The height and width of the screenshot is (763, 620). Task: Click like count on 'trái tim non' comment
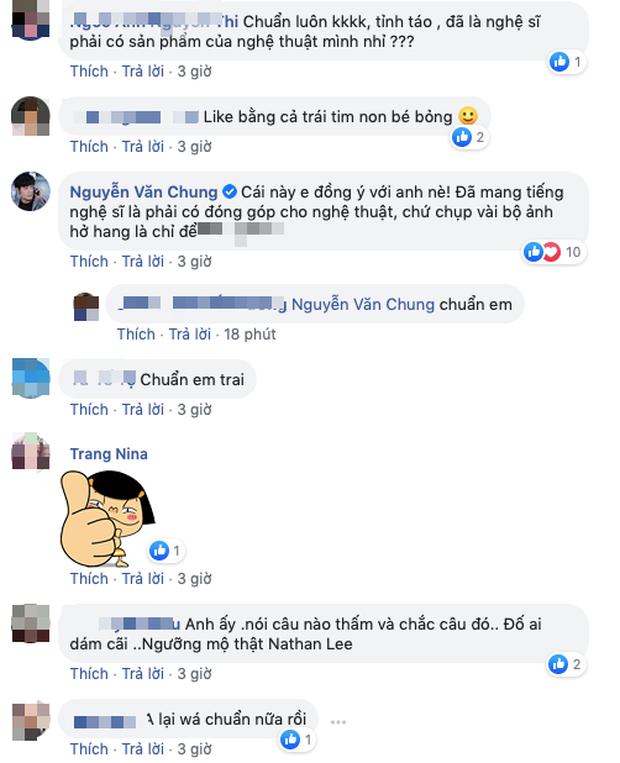tap(470, 138)
